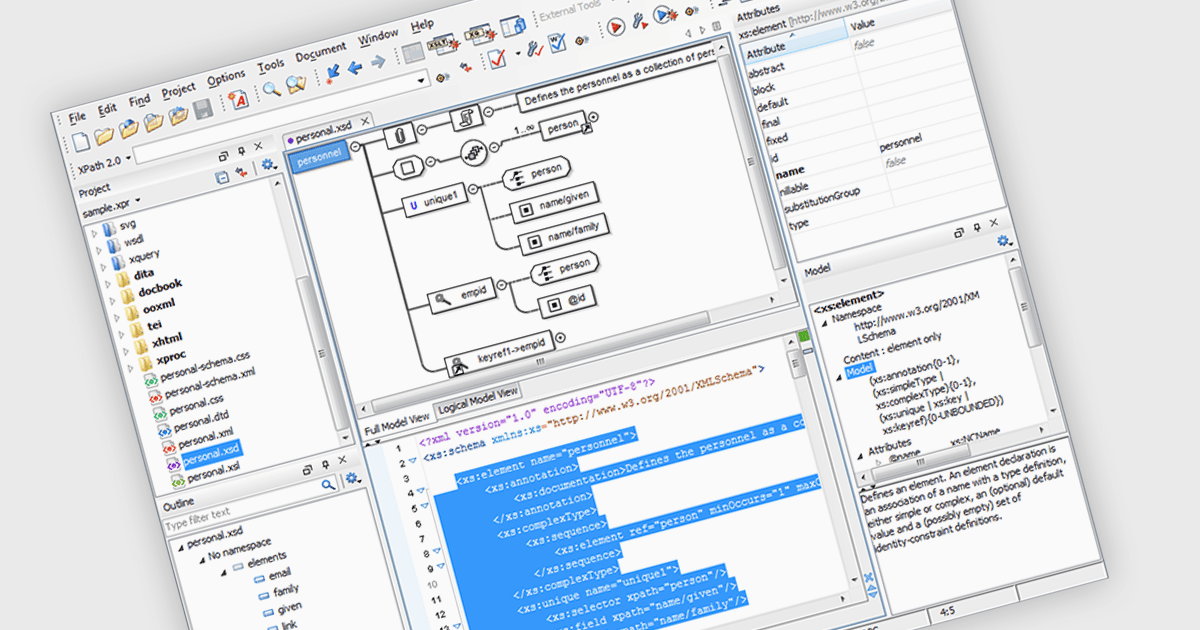
Task: Click the red play Apply transformation icon
Action: tap(616, 25)
